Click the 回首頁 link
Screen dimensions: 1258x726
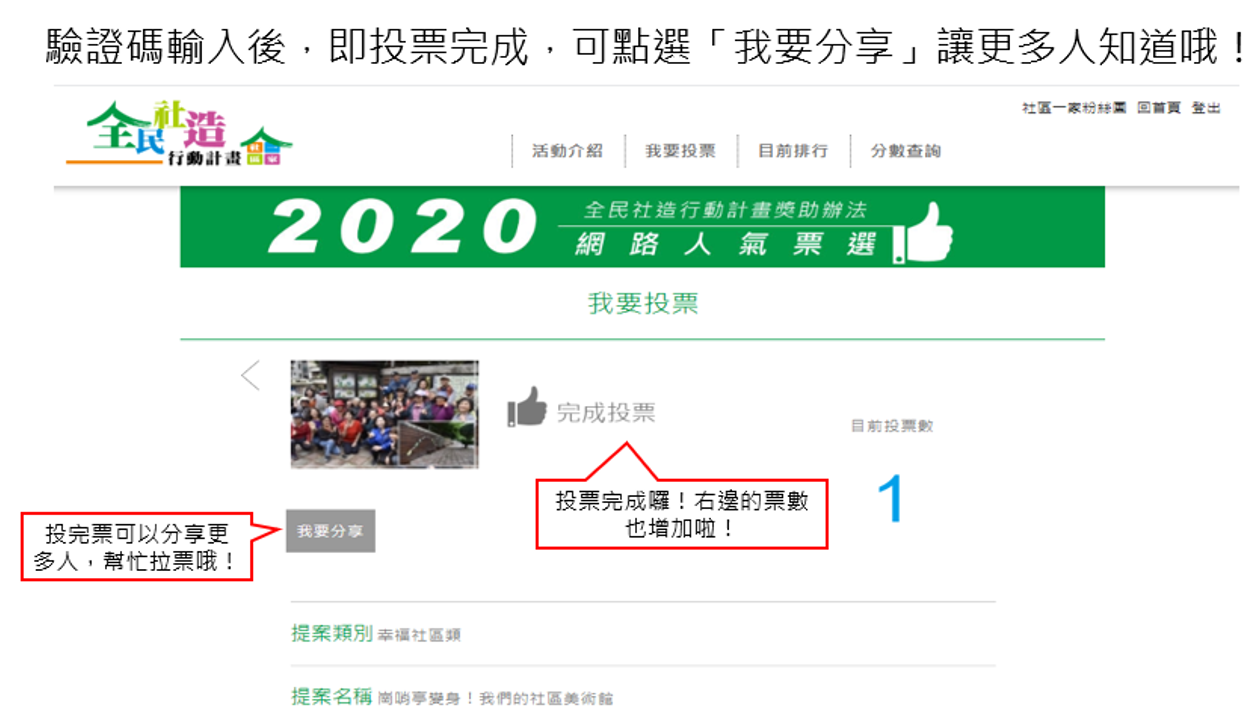coord(1159,108)
